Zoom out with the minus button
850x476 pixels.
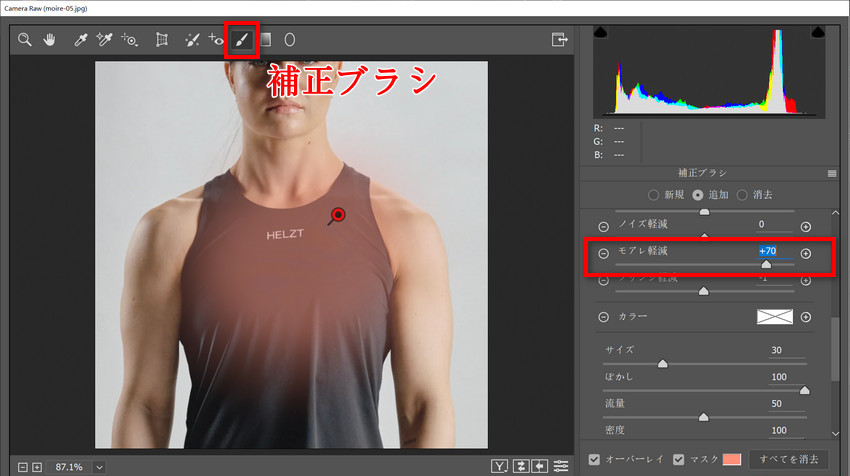(x=23, y=467)
